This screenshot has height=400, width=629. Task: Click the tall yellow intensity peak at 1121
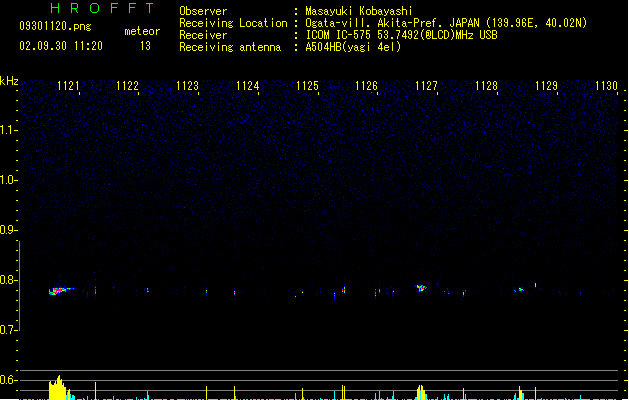(57, 388)
